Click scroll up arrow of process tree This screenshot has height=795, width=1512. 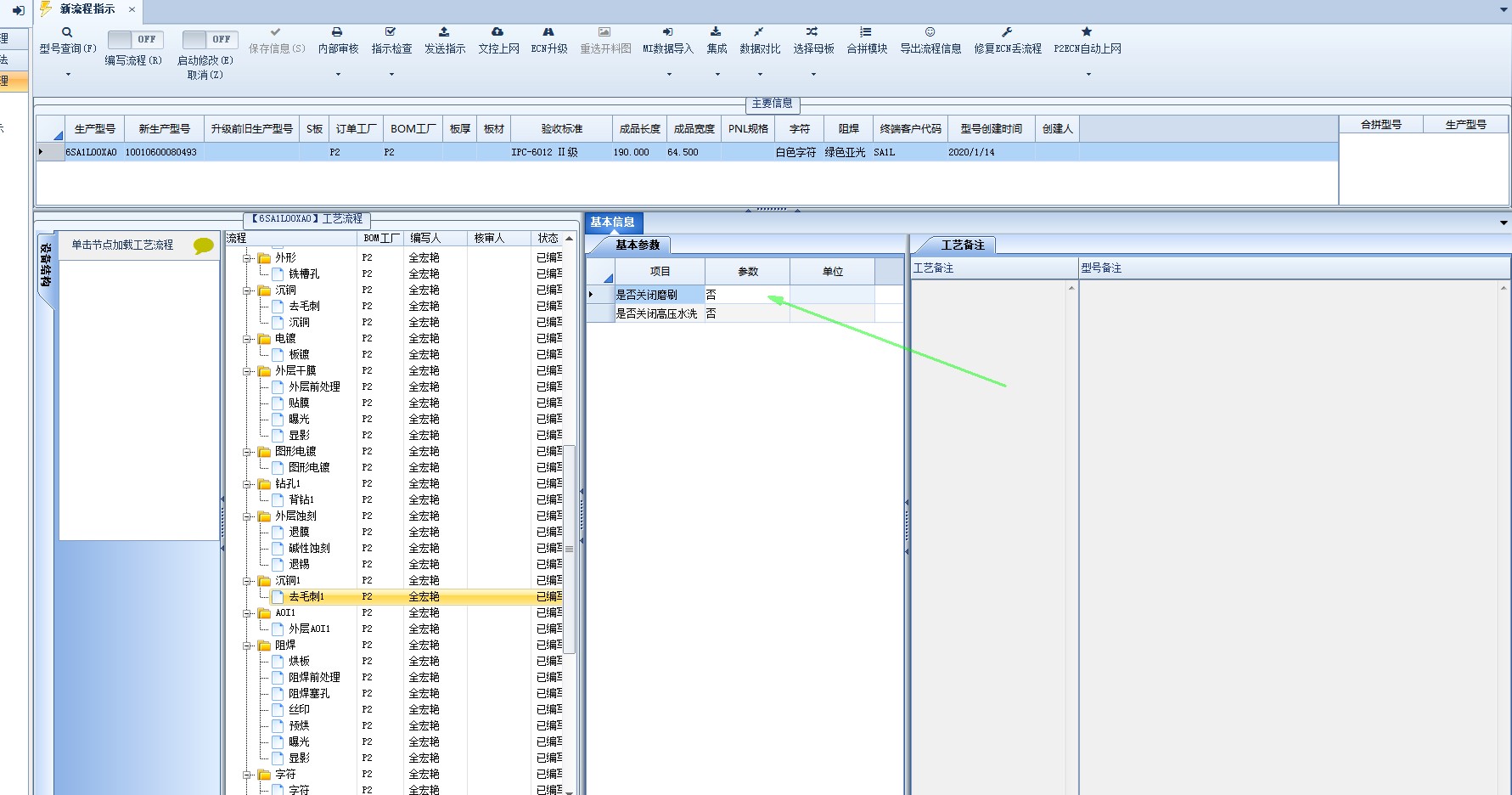pos(570,239)
